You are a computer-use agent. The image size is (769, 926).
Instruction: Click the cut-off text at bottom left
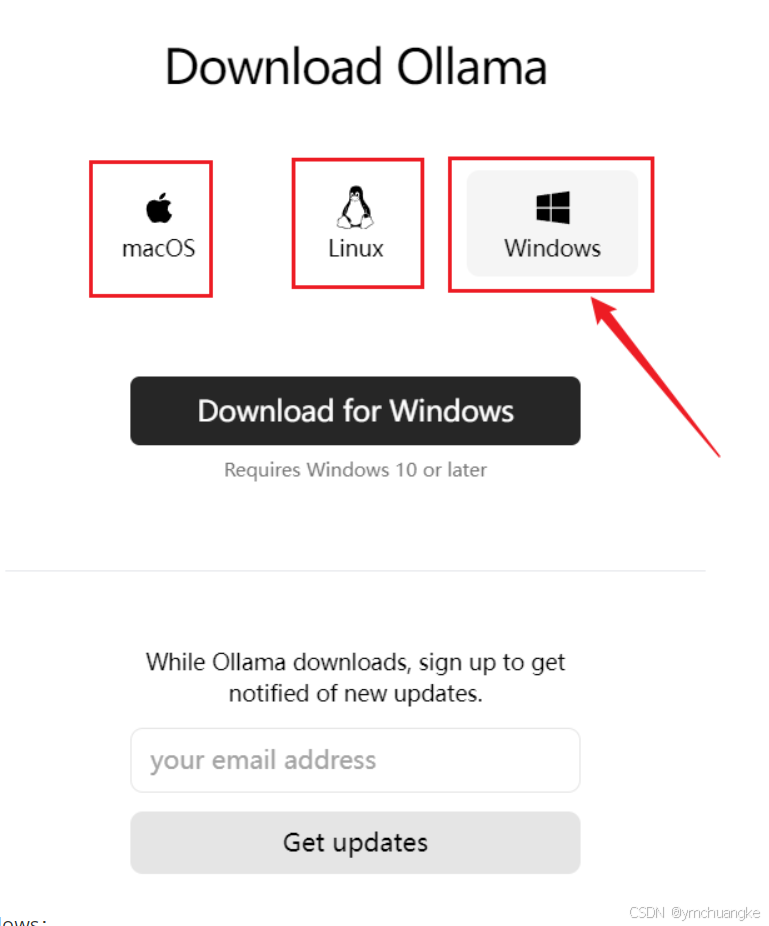click(22, 921)
